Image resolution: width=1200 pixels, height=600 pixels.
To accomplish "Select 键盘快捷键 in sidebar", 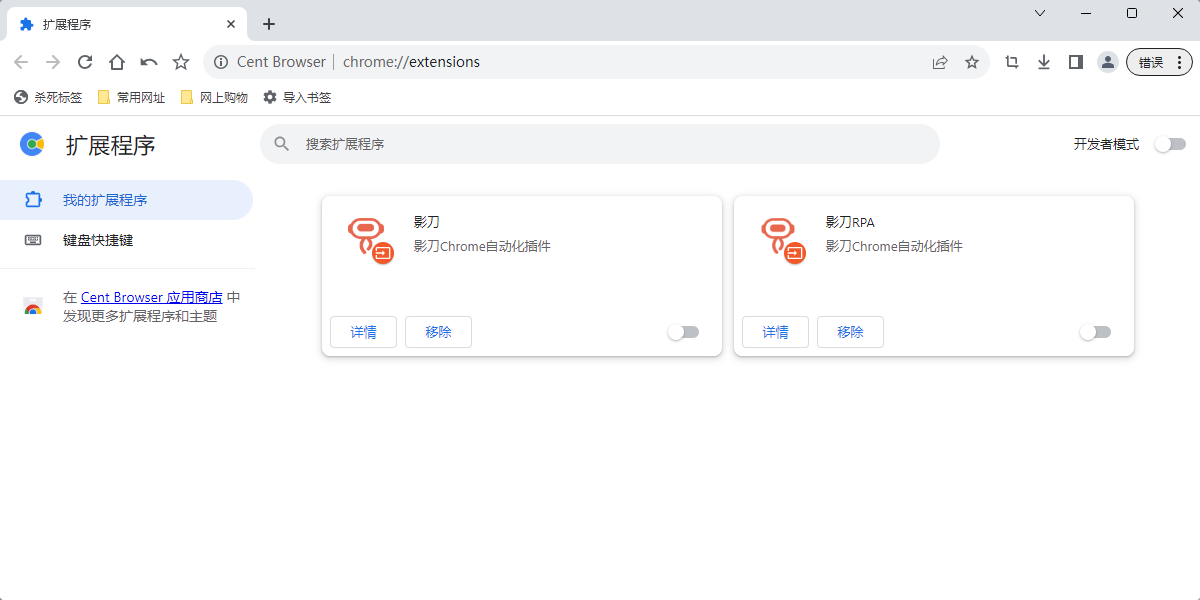I will 126,240.
